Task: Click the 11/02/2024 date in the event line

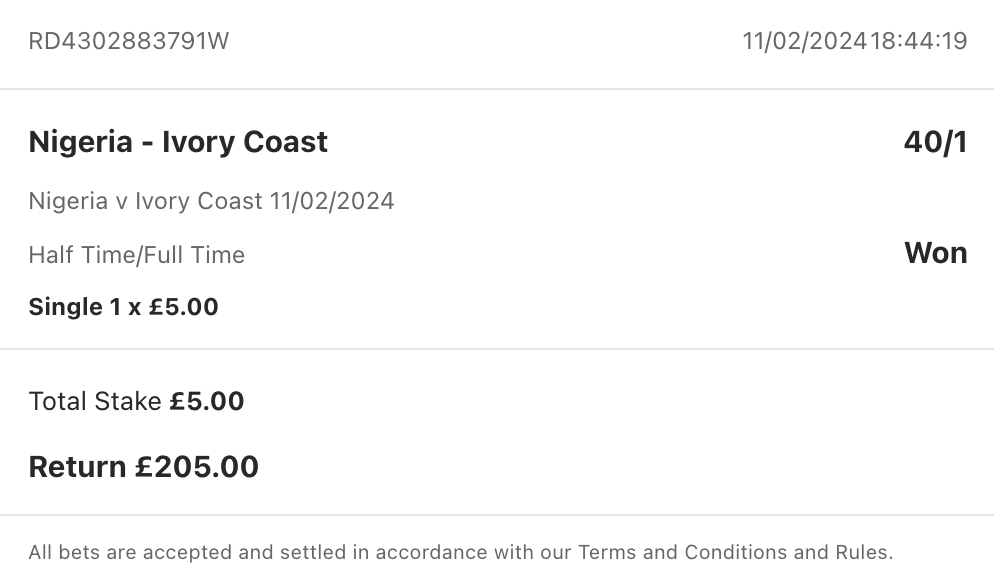Action: pyautogui.click(x=332, y=201)
